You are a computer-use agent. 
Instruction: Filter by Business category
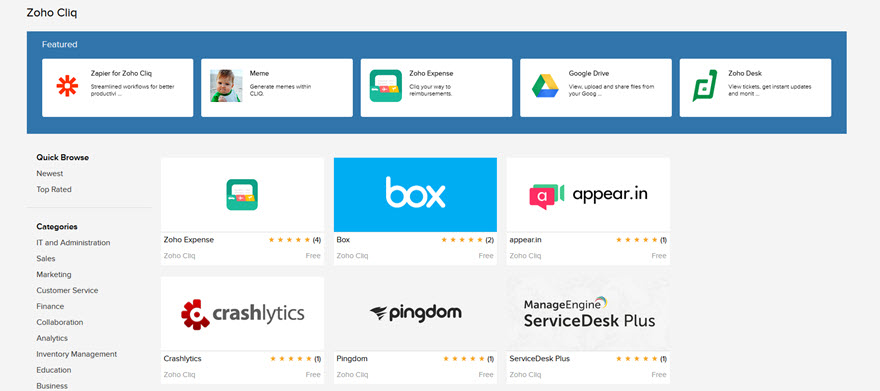52,386
